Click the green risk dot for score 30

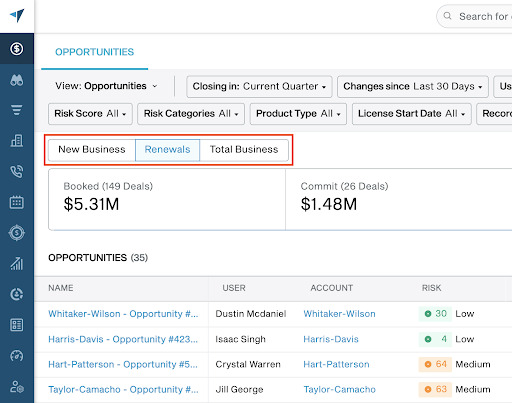428,314
